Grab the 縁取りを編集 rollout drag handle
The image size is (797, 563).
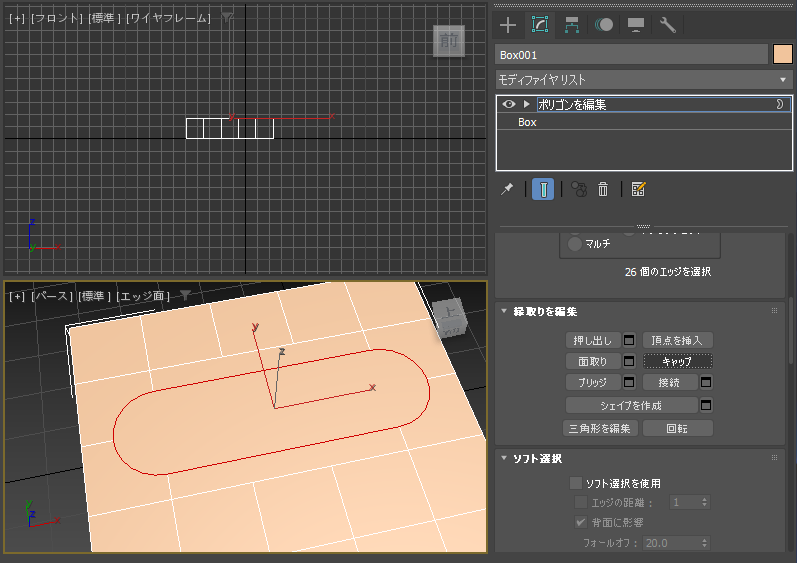click(x=775, y=310)
